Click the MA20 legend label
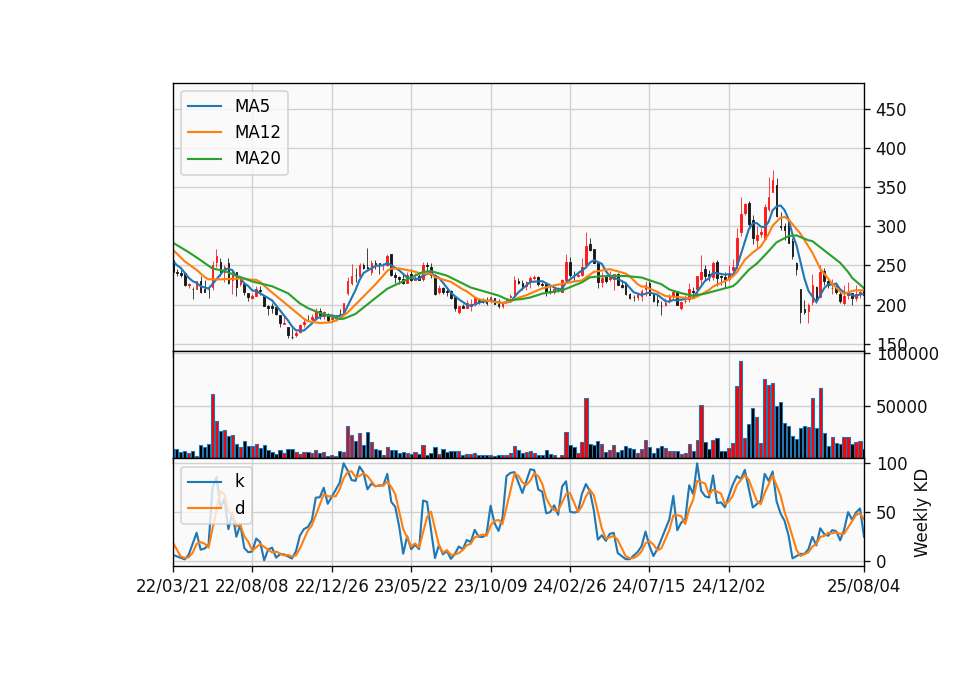Screen dimensions: 960x690 click(x=257, y=158)
